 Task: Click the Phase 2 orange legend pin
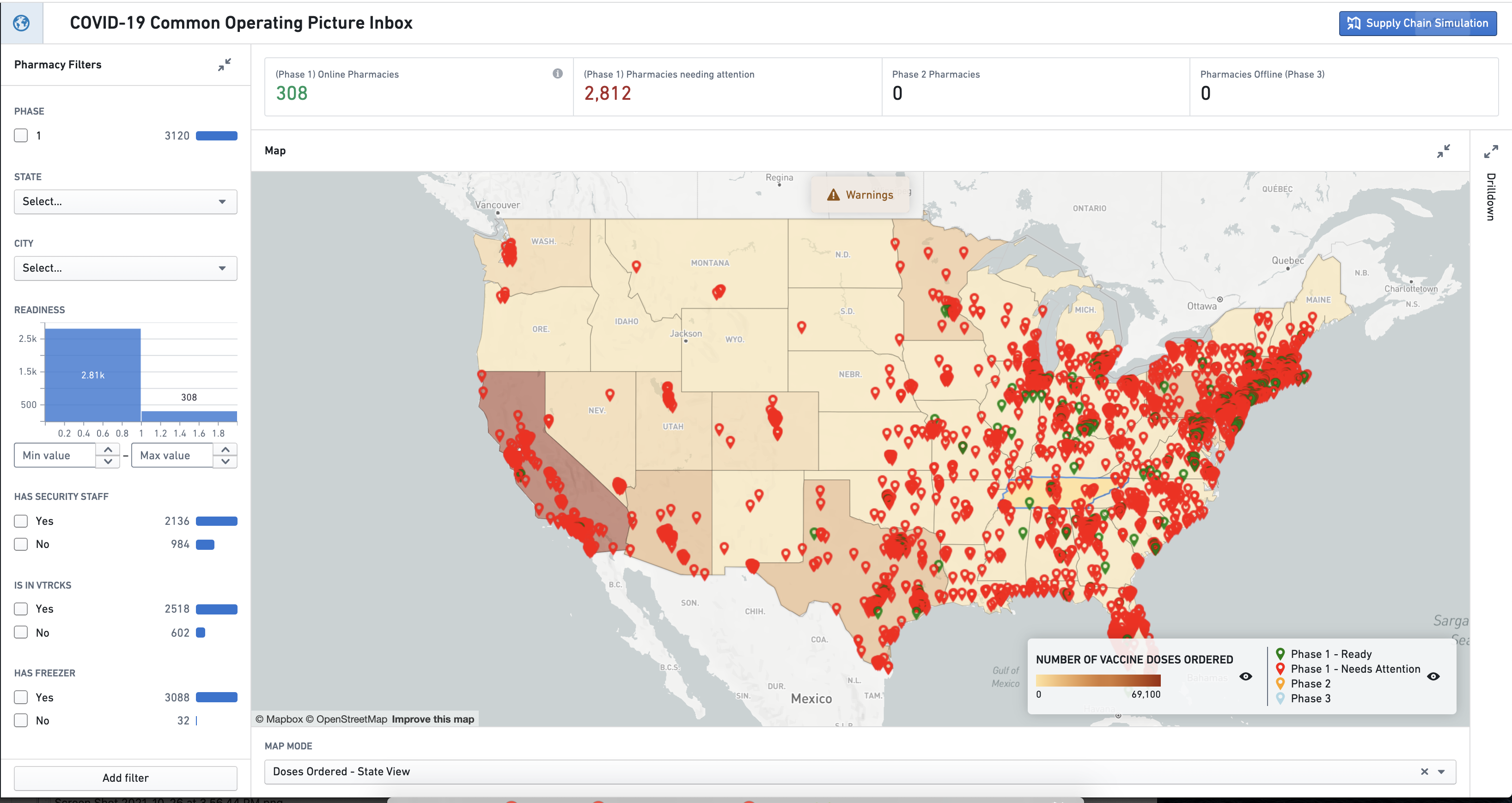tap(1281, 683)
